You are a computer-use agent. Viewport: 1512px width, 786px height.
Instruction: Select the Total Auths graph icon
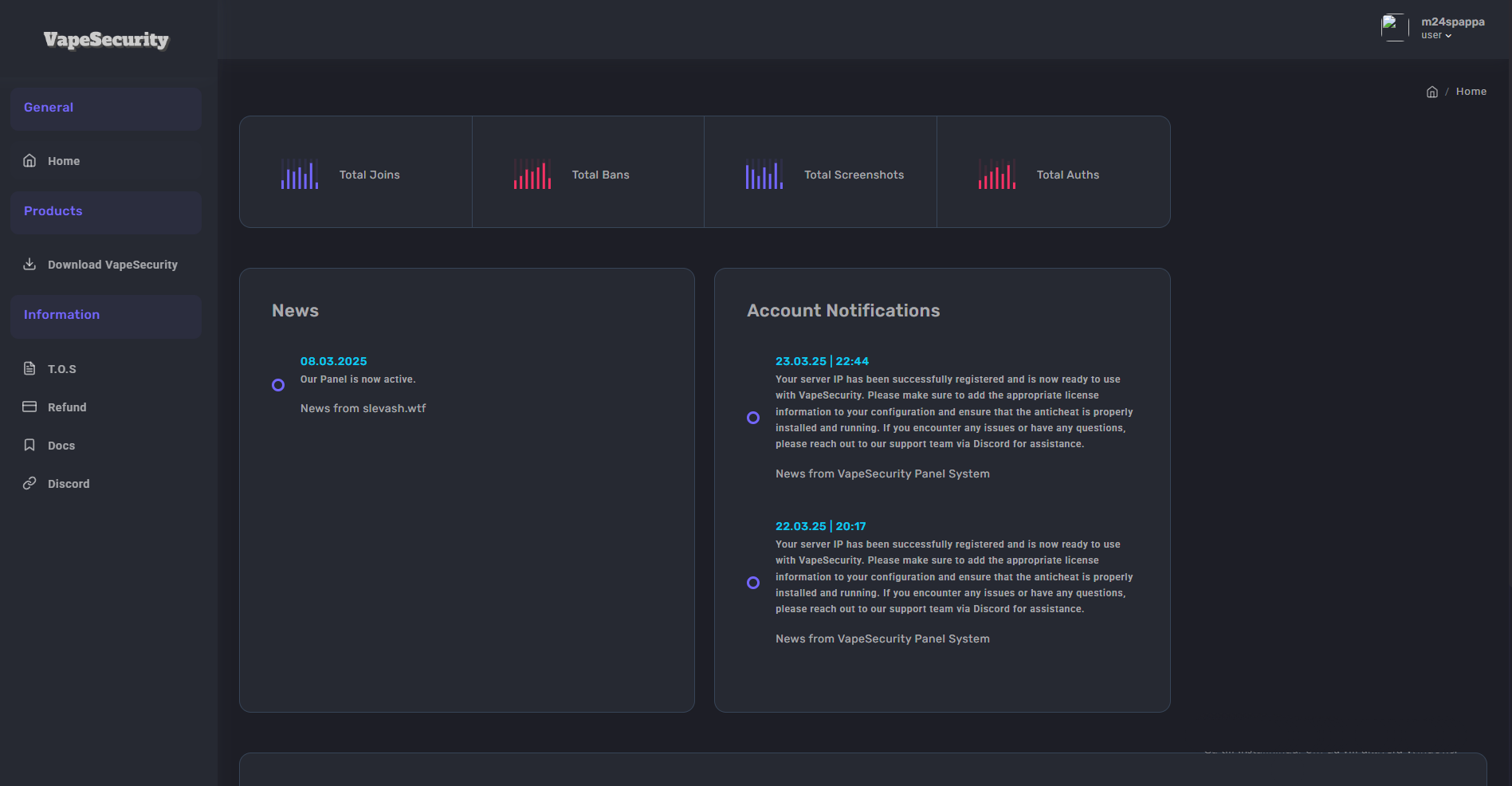[996, 174]
